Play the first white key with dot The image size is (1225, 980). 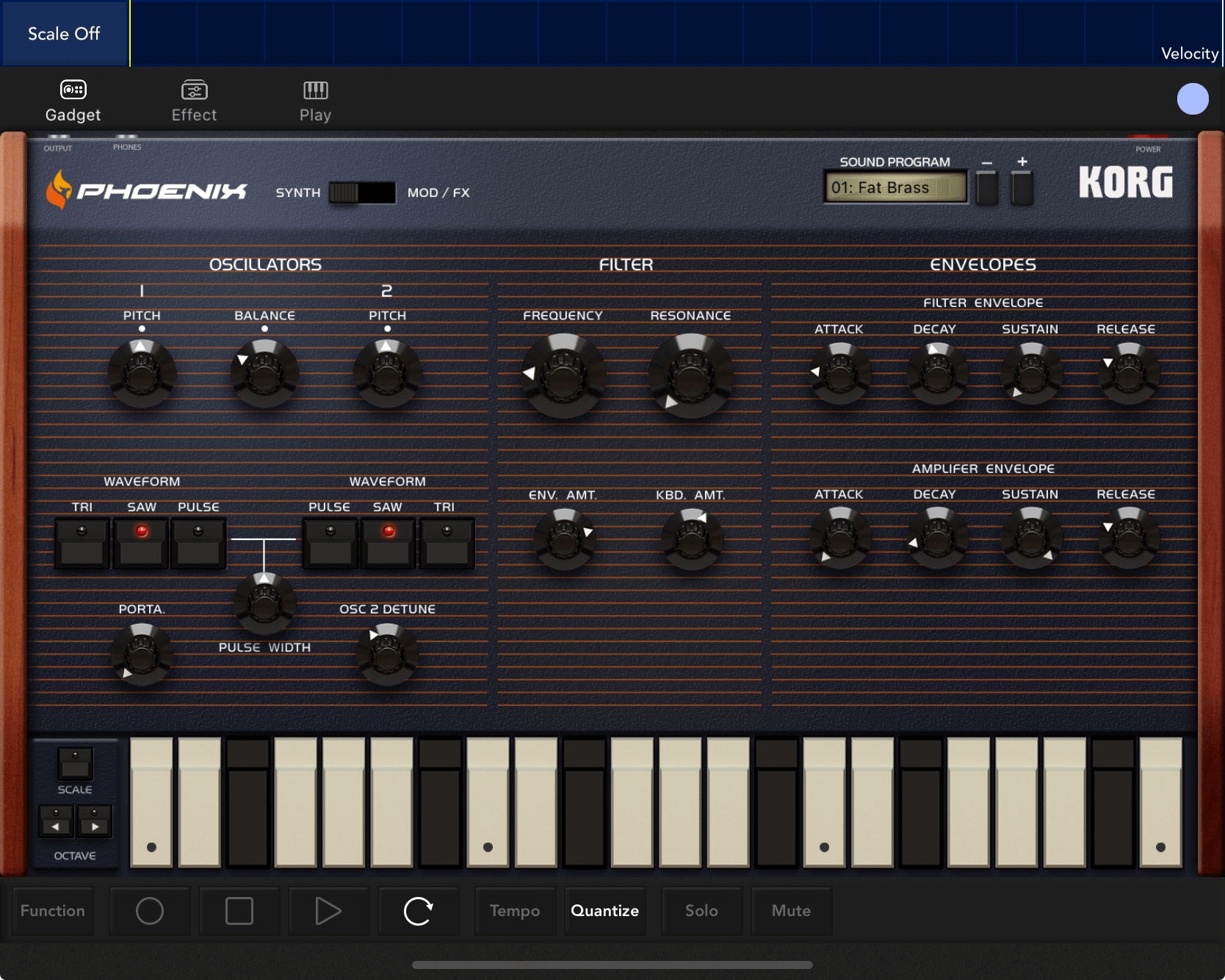pos(151,803)
